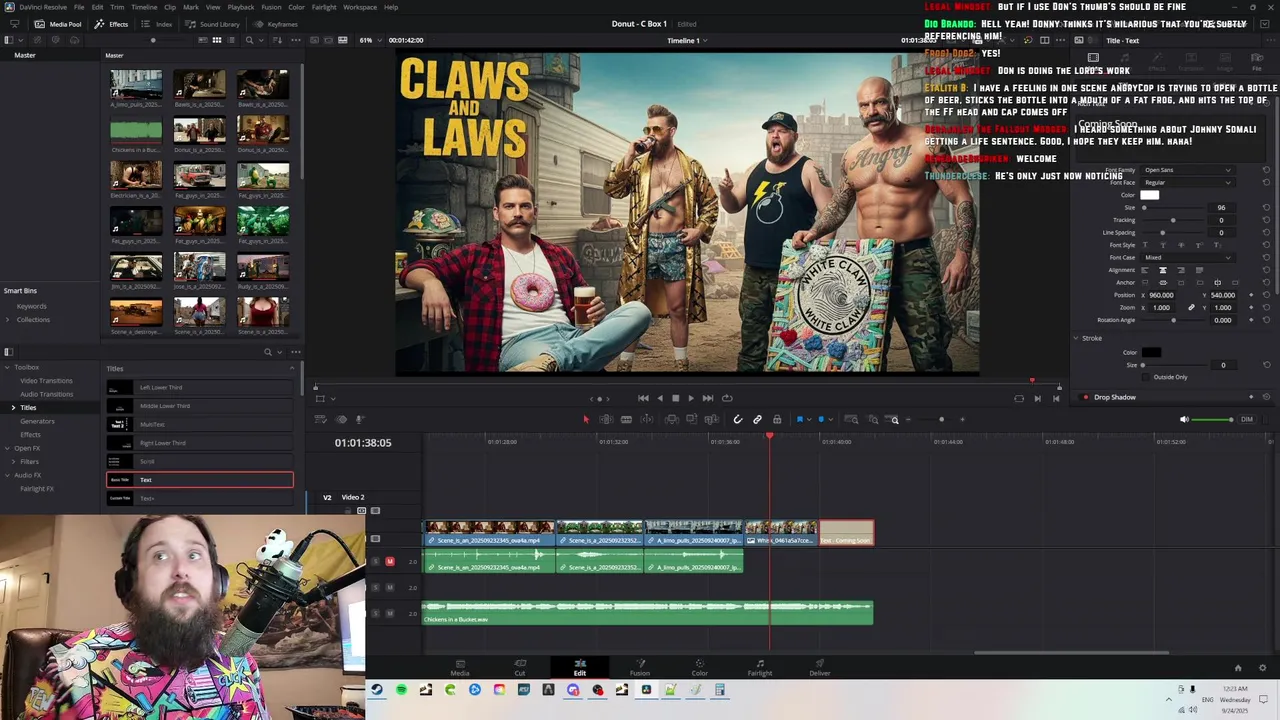Select center text alignment
1280x720 pixels.
[1162, 270]
